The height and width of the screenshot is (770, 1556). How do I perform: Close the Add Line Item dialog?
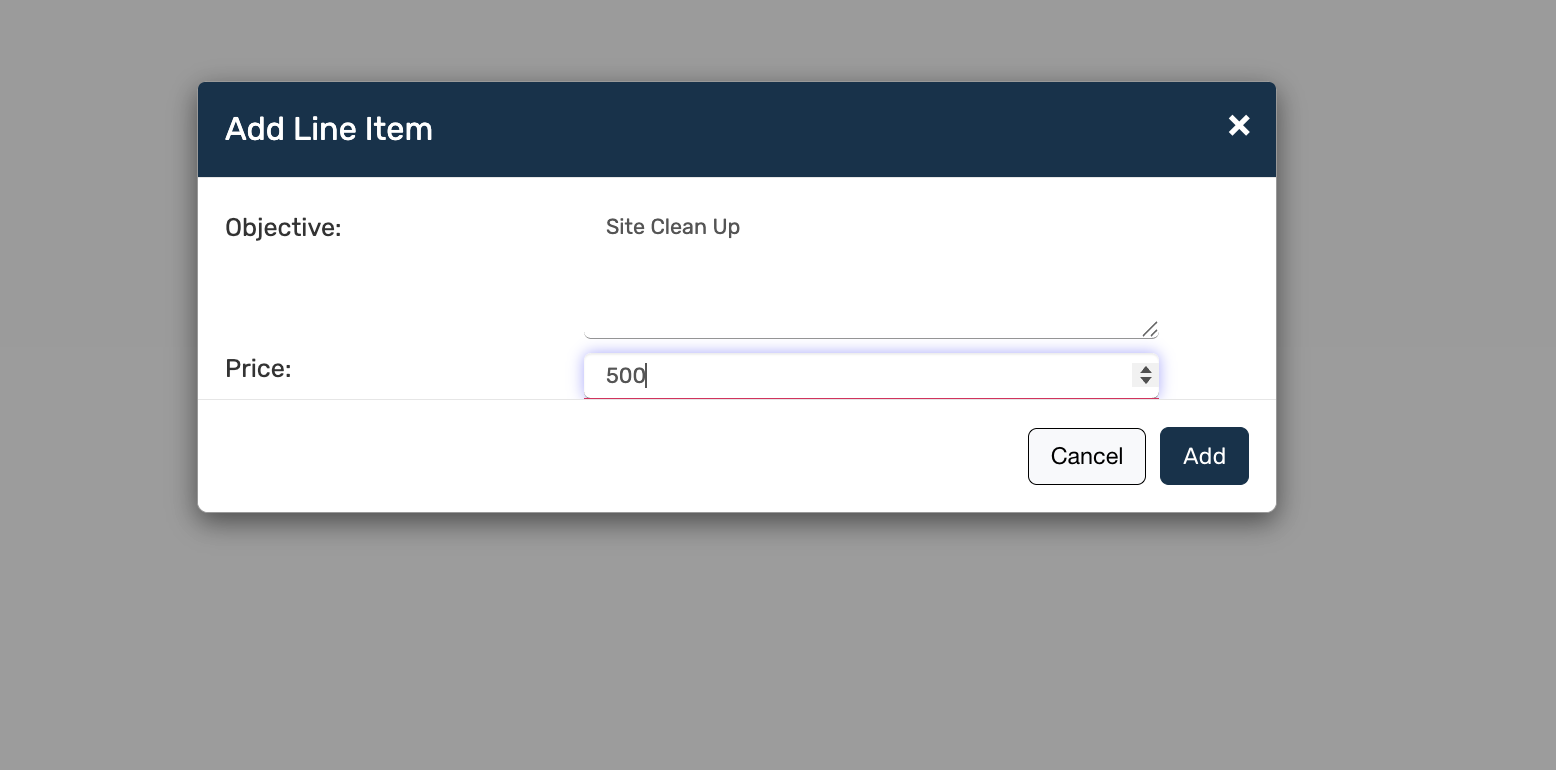click(1239, 125)
